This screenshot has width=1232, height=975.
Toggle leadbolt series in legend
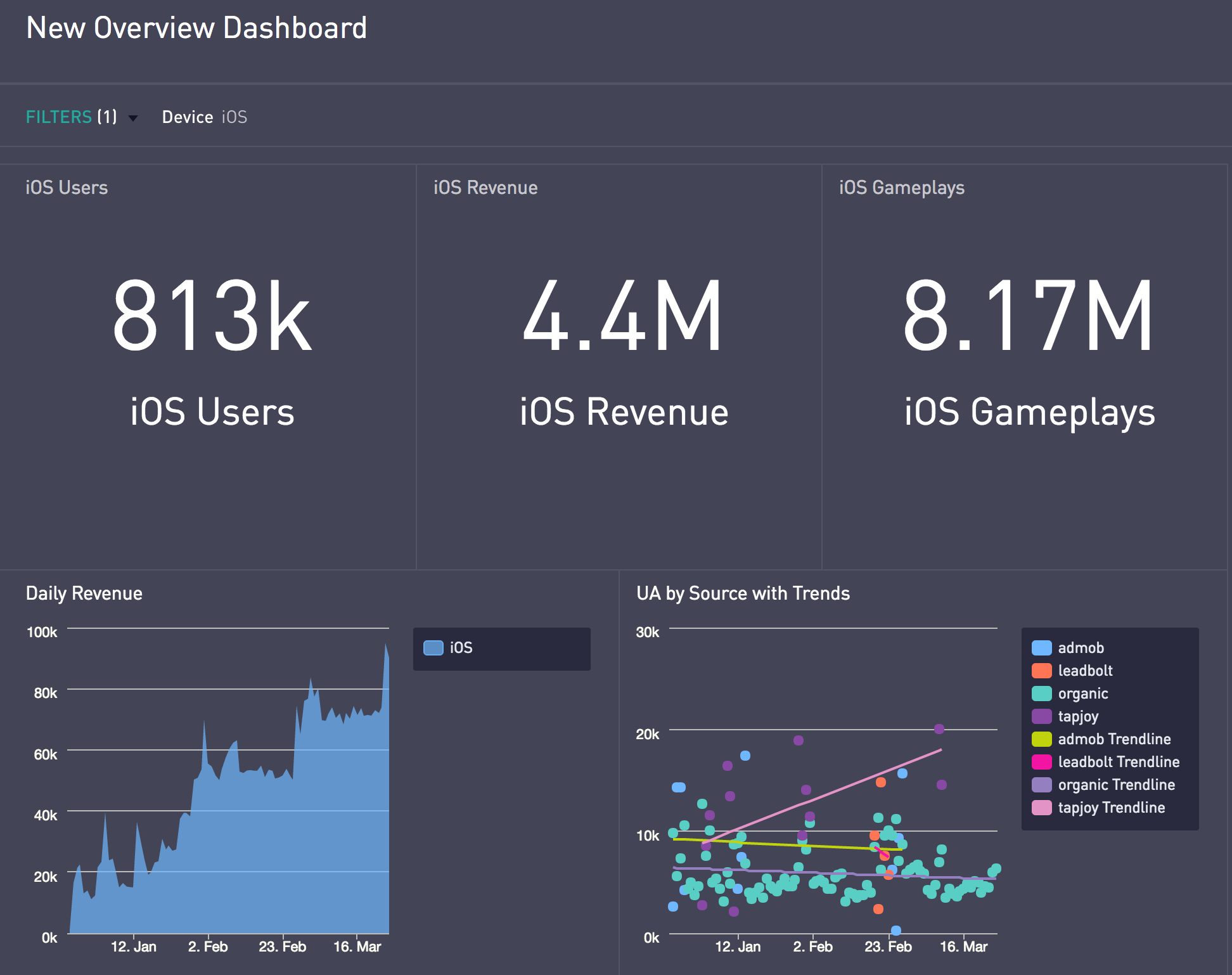pos(1085,671)
